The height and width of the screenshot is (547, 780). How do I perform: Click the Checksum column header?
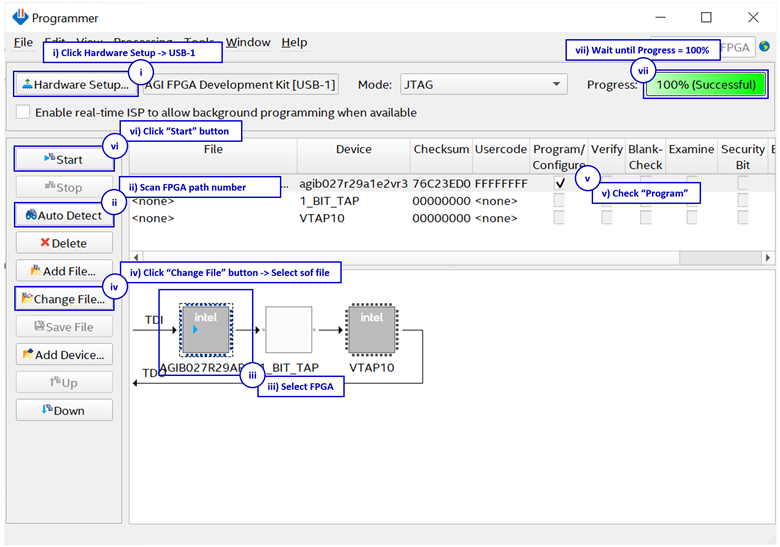pos(440,149)
